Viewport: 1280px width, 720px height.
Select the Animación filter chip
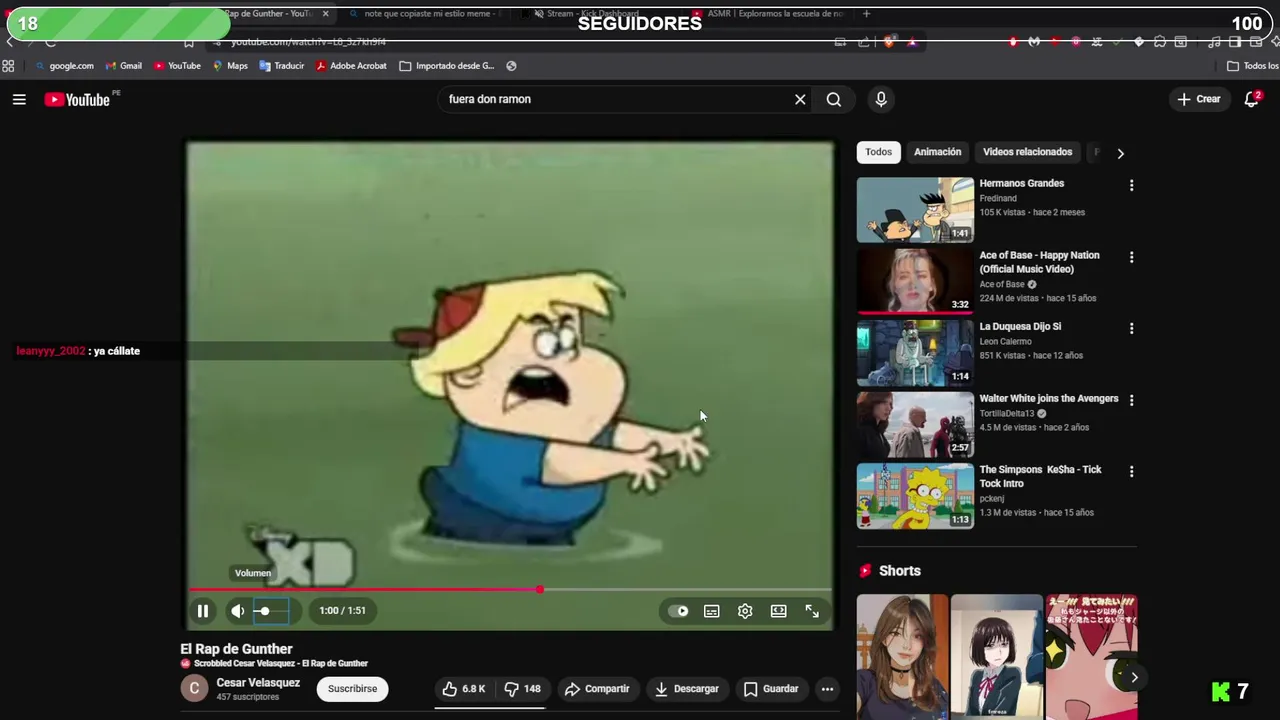[937, 152]
